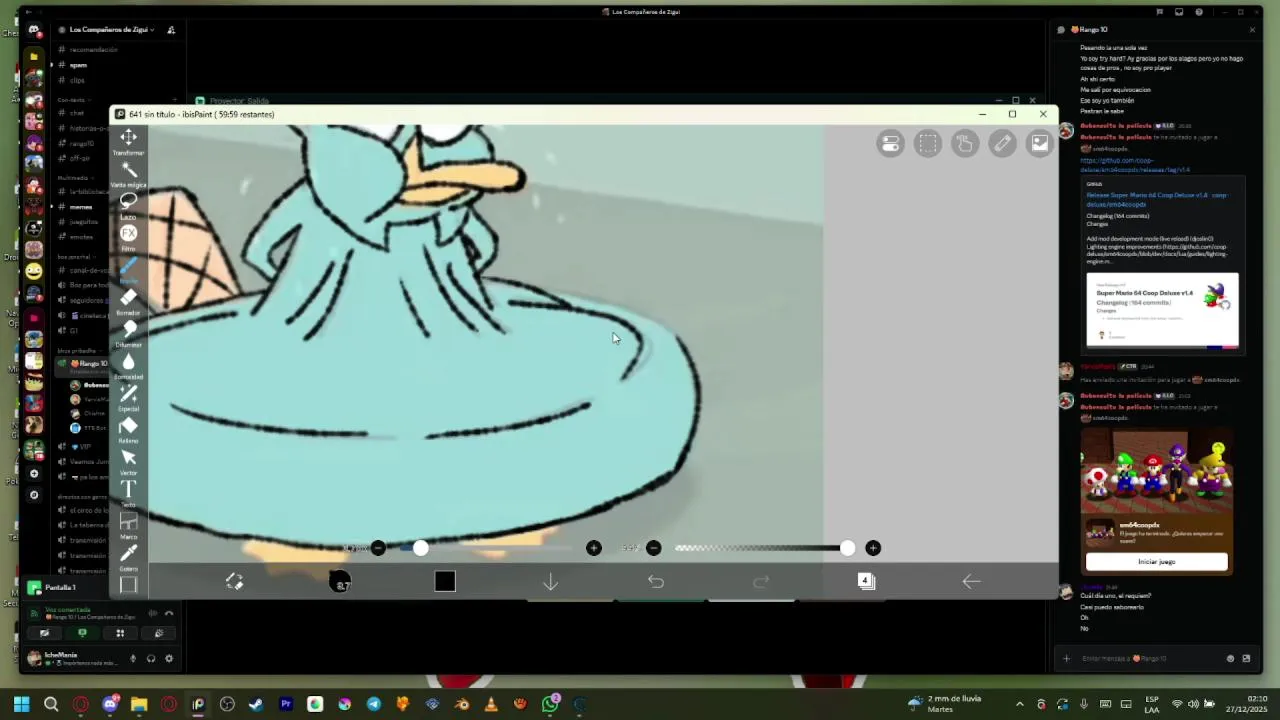Open Release Super Mario 64 Coop Deluxe link

click(1156, 199)
